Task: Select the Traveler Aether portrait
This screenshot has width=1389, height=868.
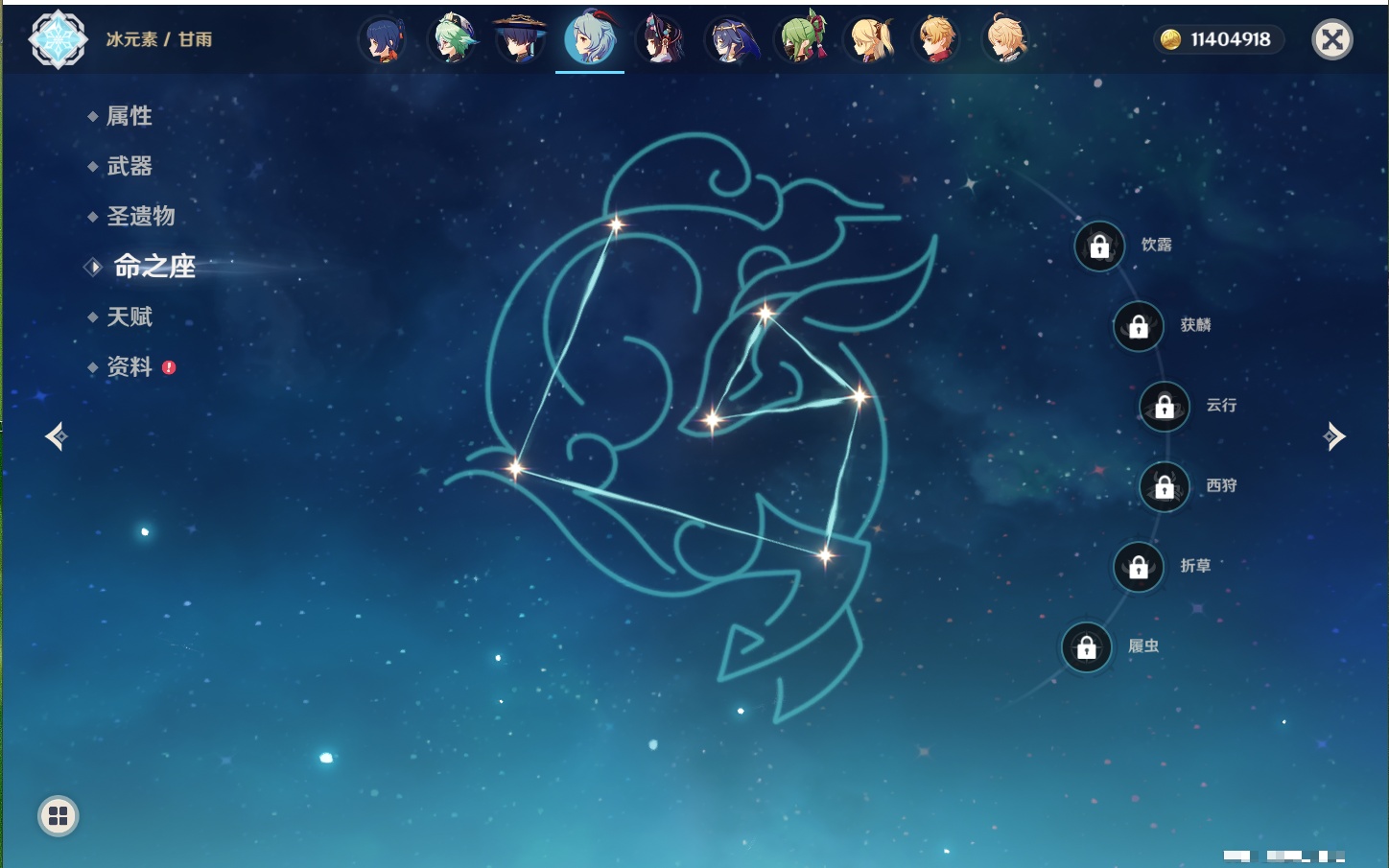Action: [x=1005, y=40]
